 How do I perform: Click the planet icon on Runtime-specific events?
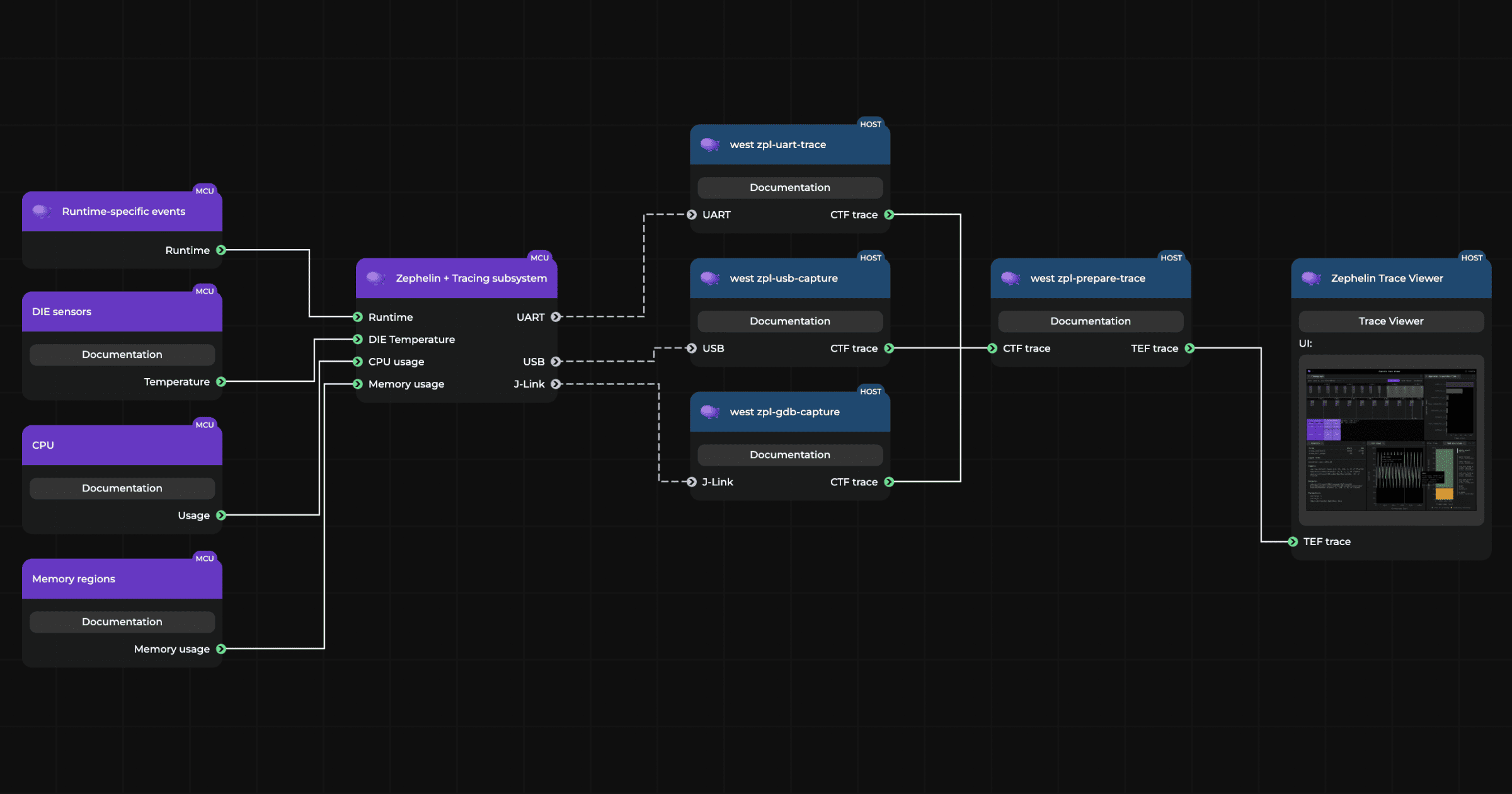pyautogui.click(x=42, y=211)
